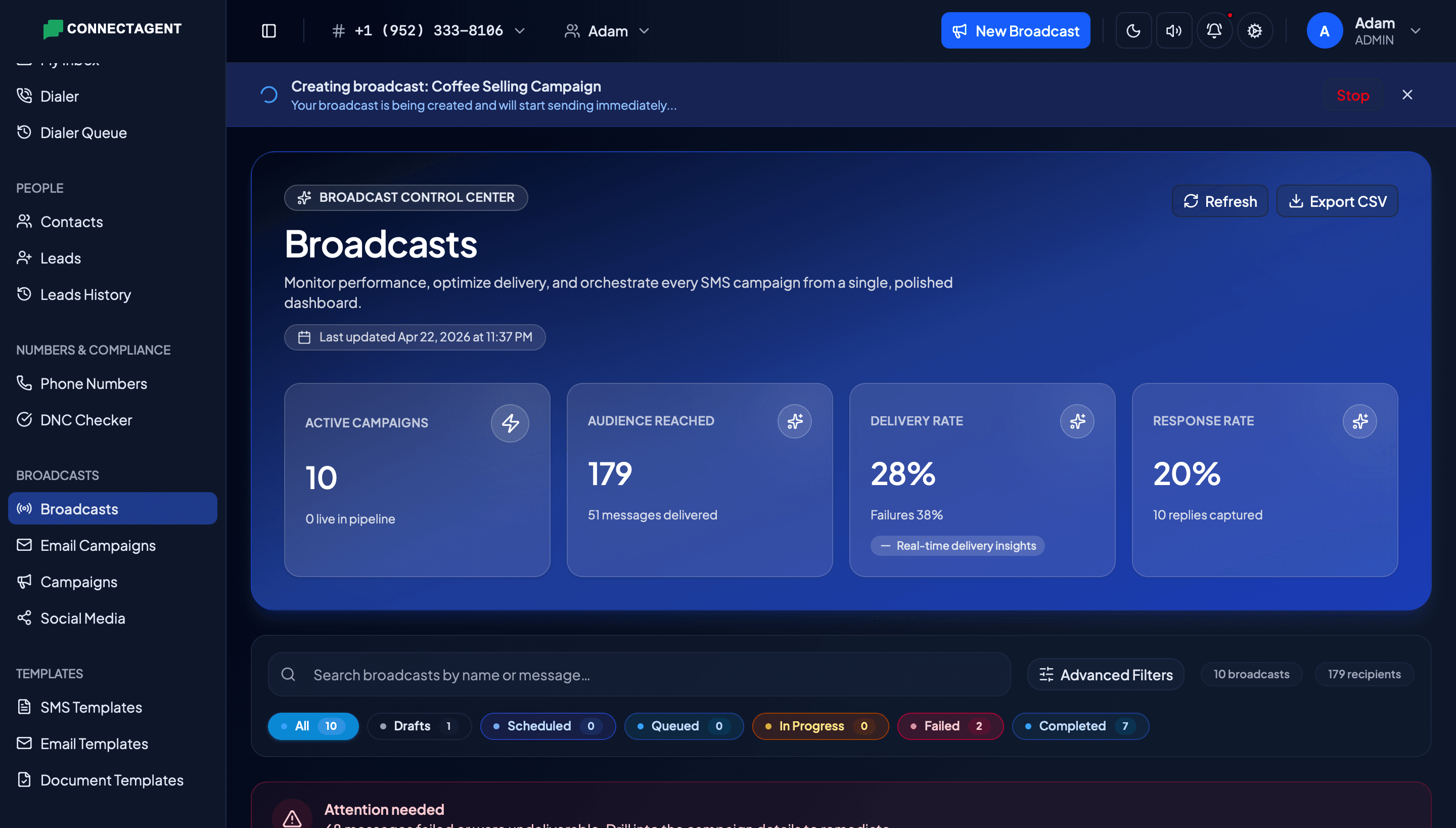Click the Response Rate sparkle icon
This screenshot has height=828, width=1456.
coord(1359,421)
